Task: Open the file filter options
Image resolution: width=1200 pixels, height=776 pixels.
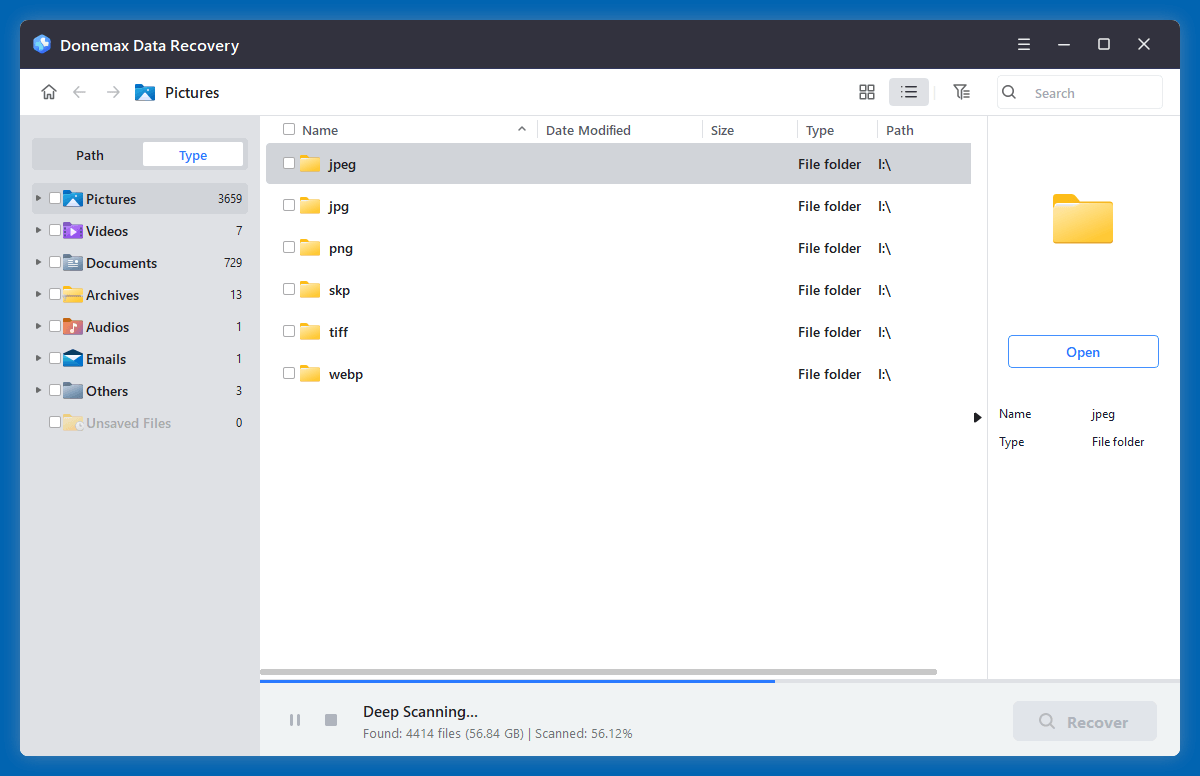Action: coord(961,91)
